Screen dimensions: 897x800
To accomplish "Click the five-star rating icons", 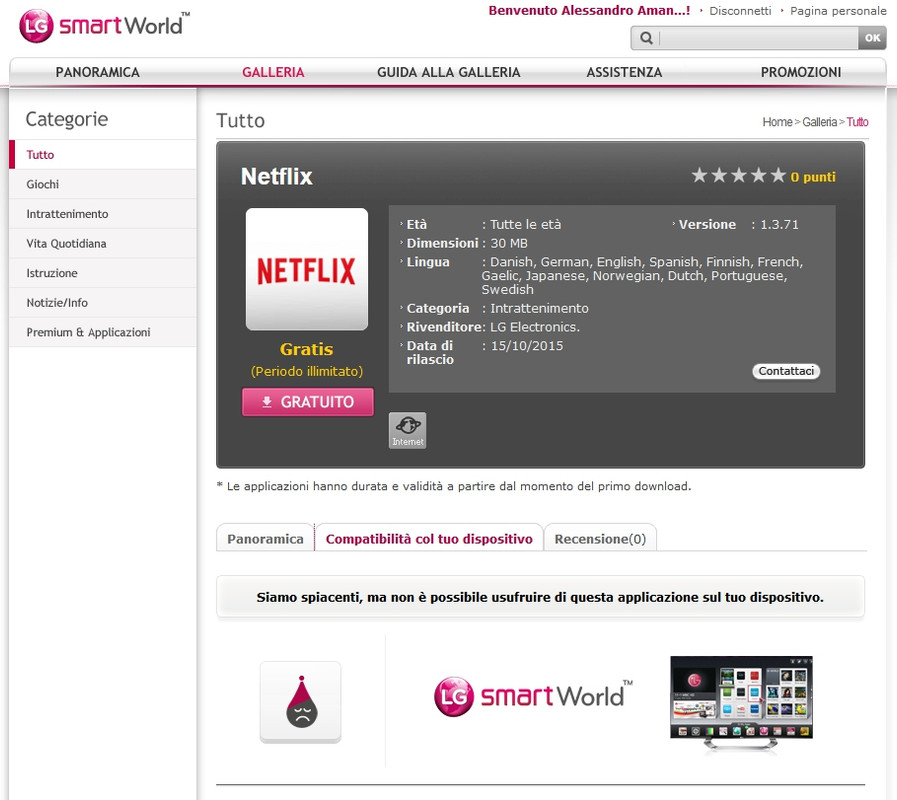I will pos(739,176).
